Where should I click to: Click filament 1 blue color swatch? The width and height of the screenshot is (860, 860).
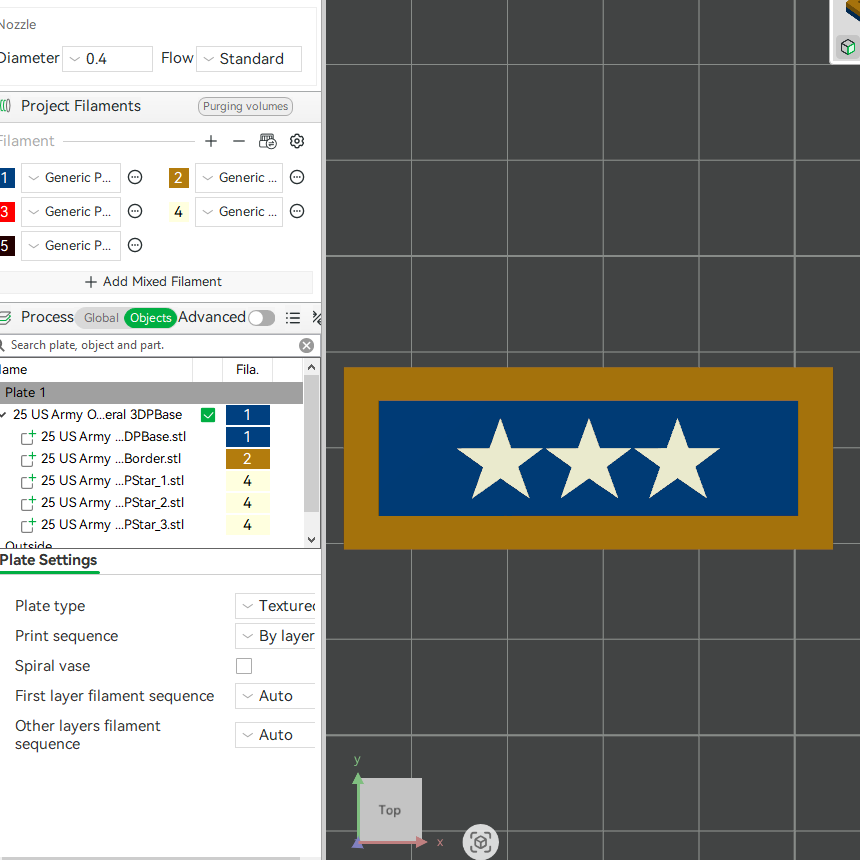tap(7, 178)
